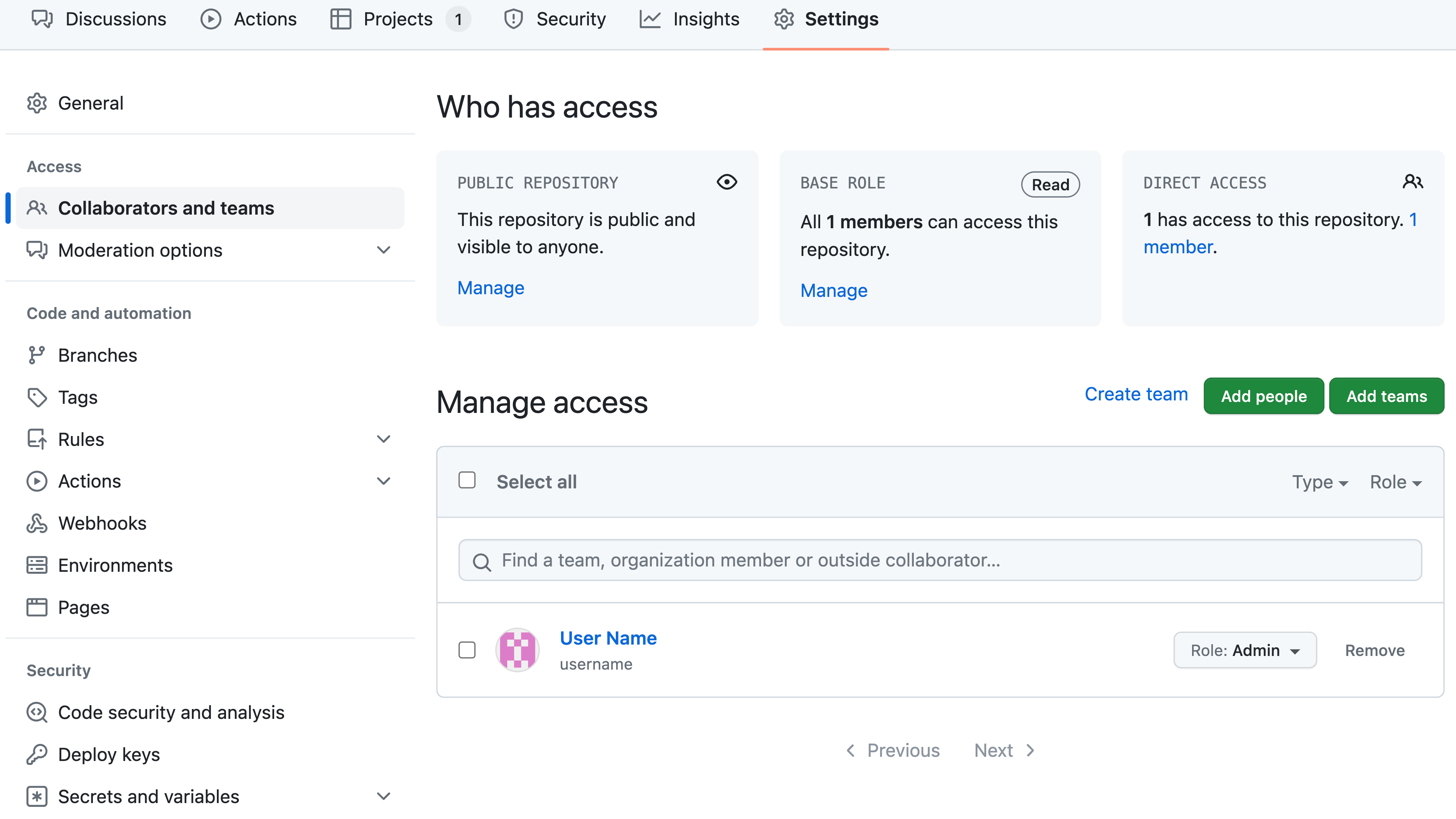
Task: Click the Environments server icon
Action: tap(37, 565)
